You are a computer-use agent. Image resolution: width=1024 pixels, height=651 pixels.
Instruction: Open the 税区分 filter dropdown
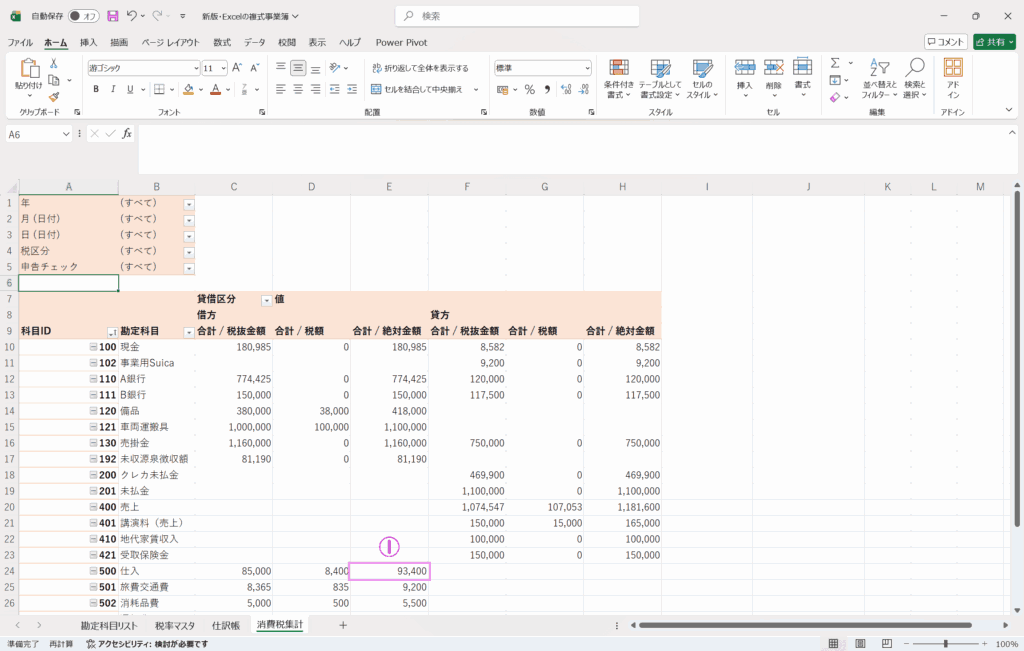189,251
